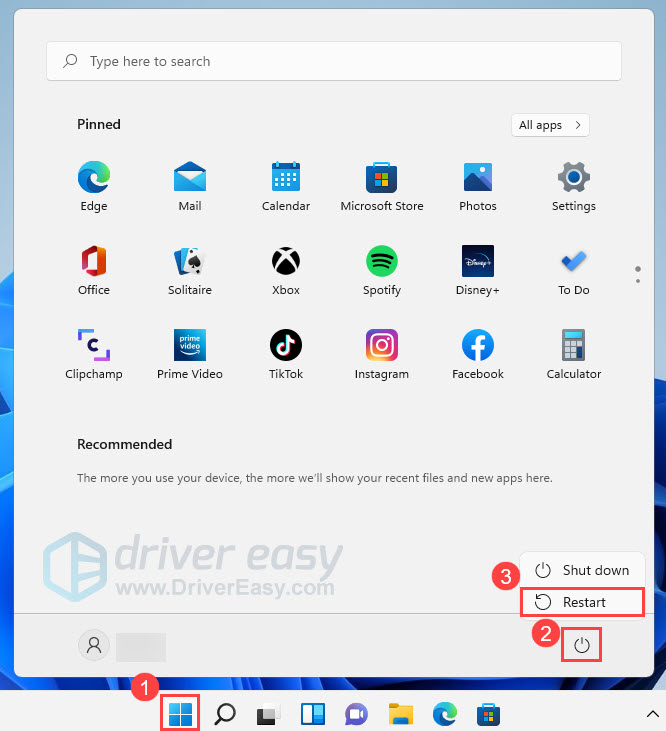Open File Explorer from the taskbar
Screen dimensions: 666x731
pos(401,713)
